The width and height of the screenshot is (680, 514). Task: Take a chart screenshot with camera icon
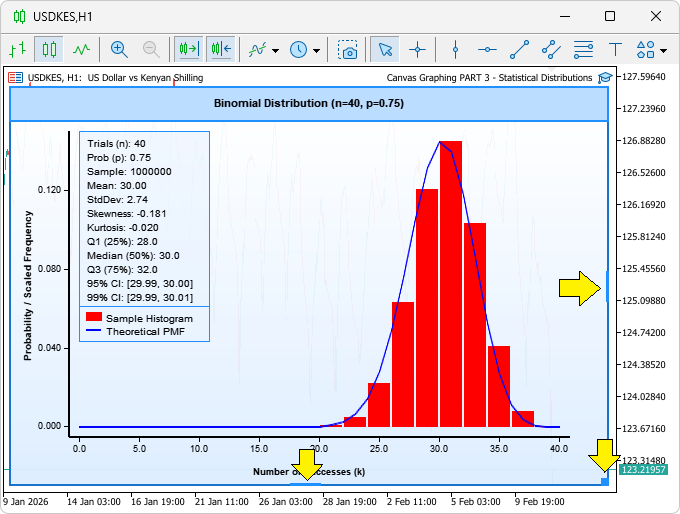click(347, 48)
